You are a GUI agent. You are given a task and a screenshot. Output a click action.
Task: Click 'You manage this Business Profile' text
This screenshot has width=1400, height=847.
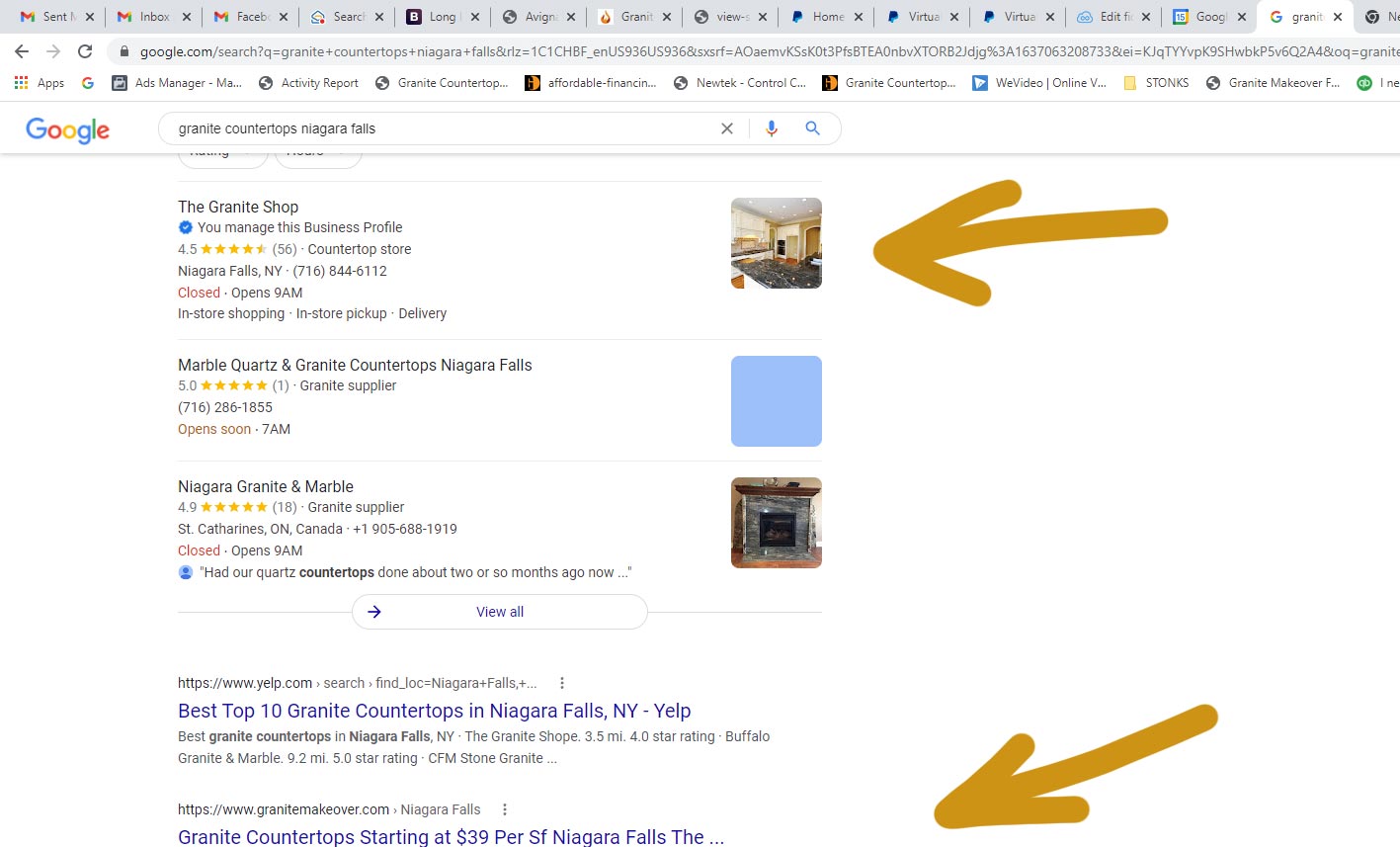tap(300, 227)
